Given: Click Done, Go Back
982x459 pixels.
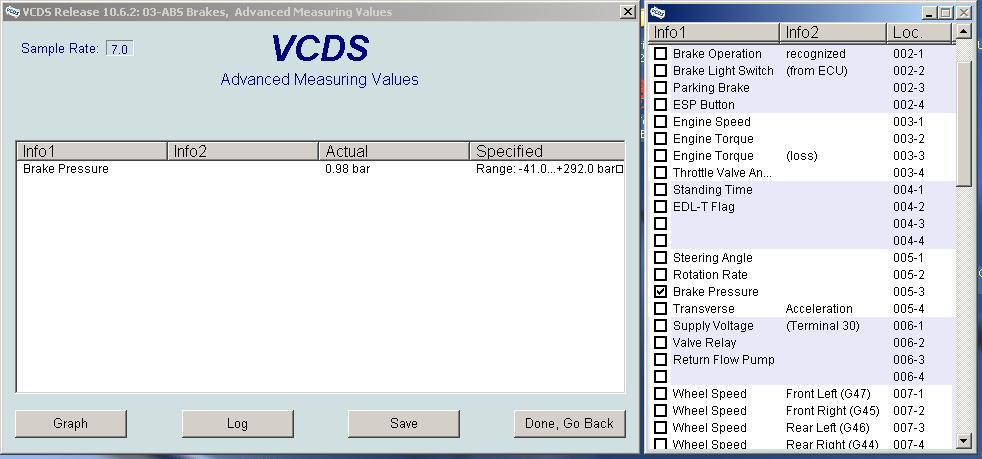Looking at the screenshot, I should pos(569,423).
